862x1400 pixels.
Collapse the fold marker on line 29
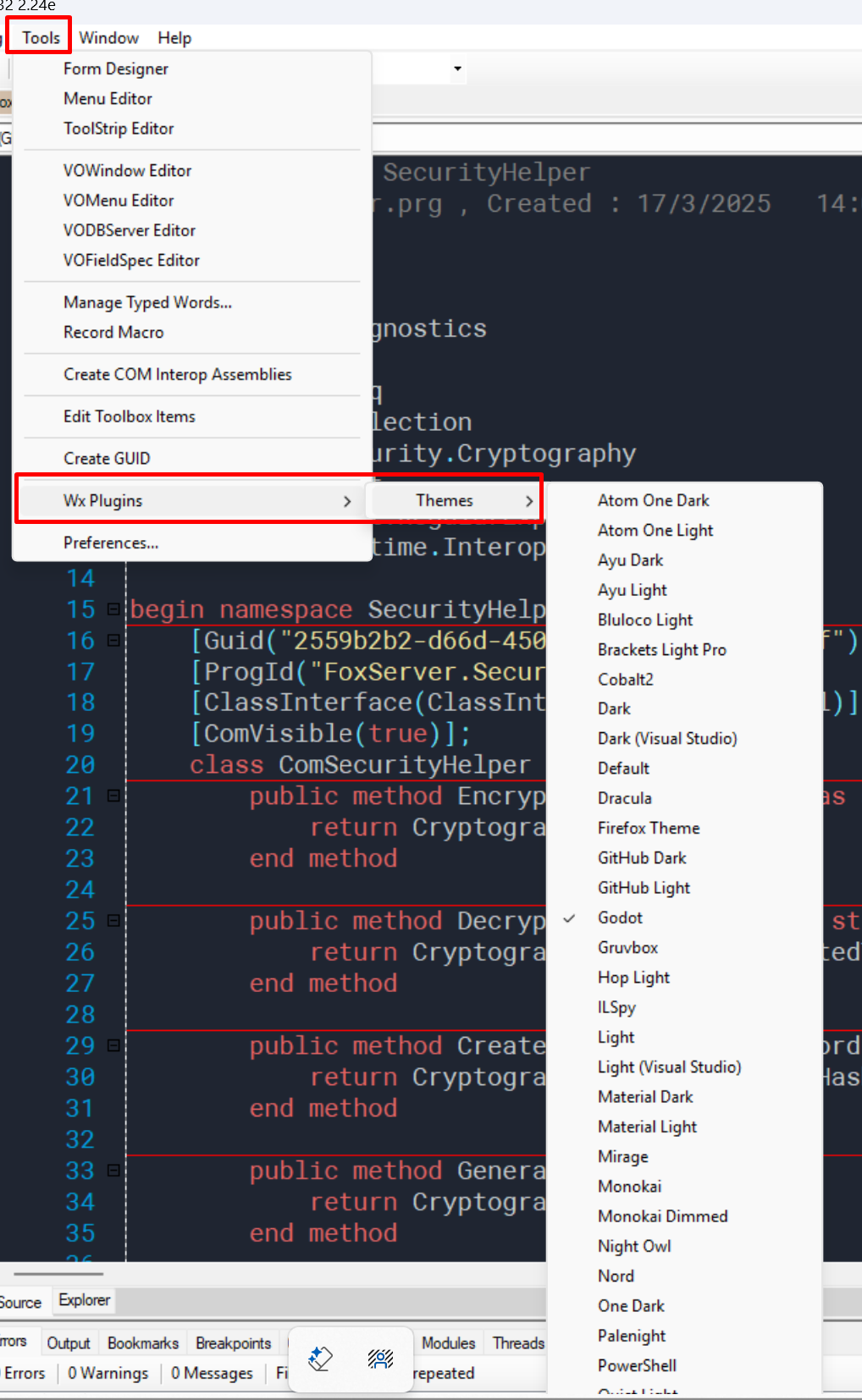tap(113, 1045)
